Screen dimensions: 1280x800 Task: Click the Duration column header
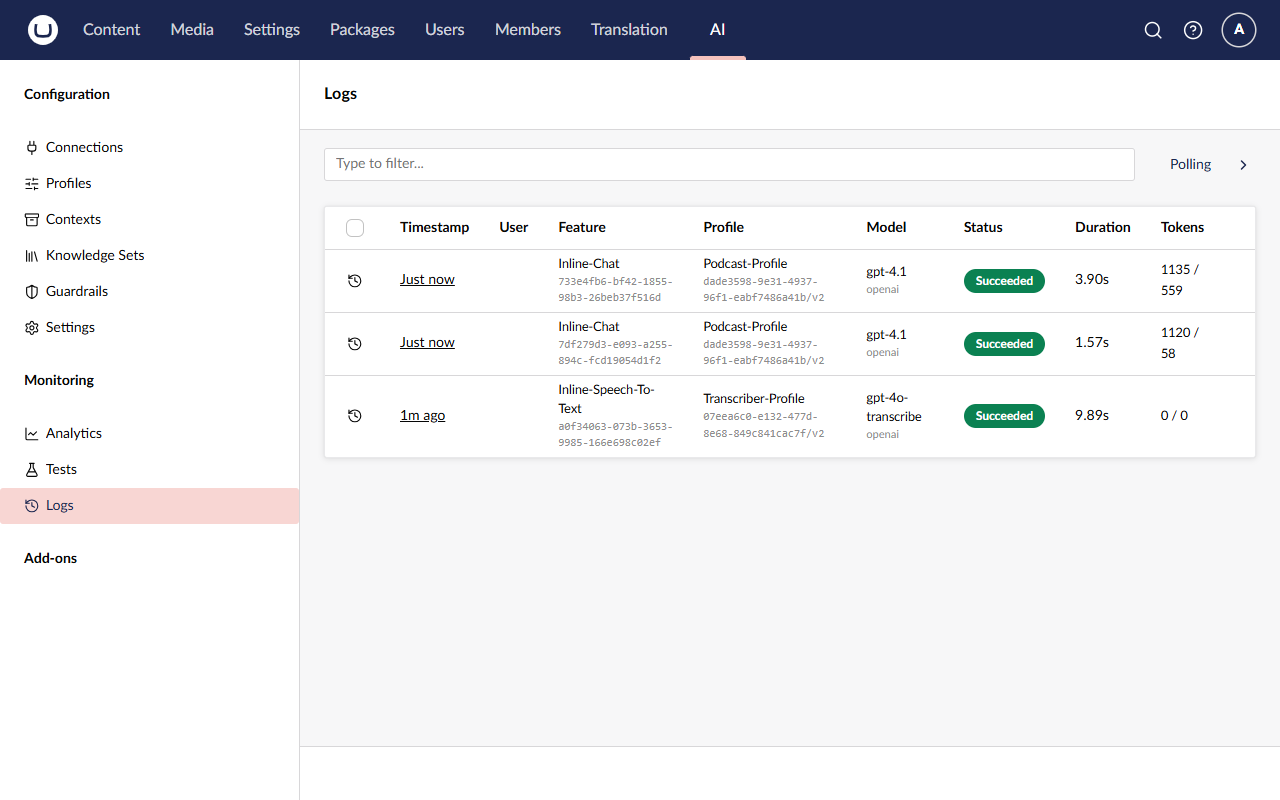[1103, 228]
